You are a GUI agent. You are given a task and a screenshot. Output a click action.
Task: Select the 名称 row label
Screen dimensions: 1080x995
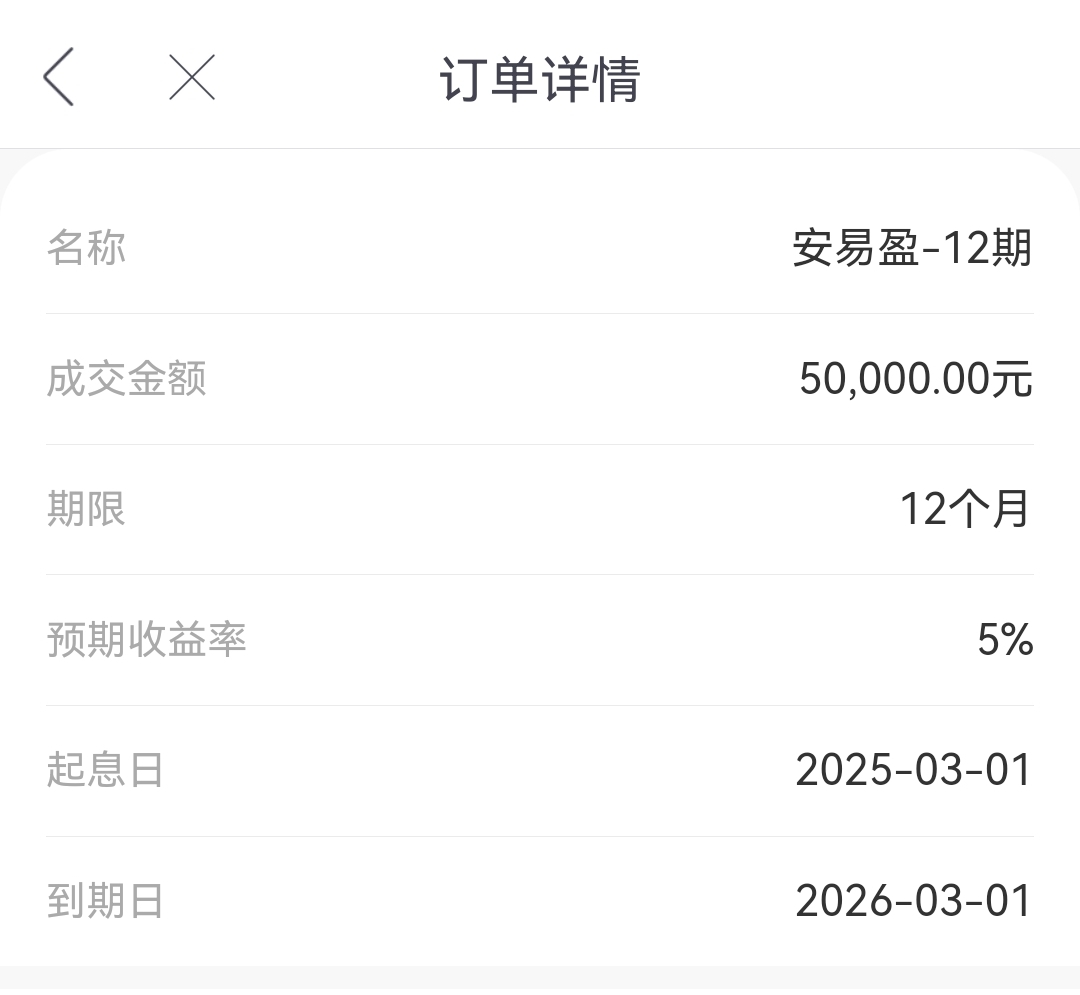[86, 248]
